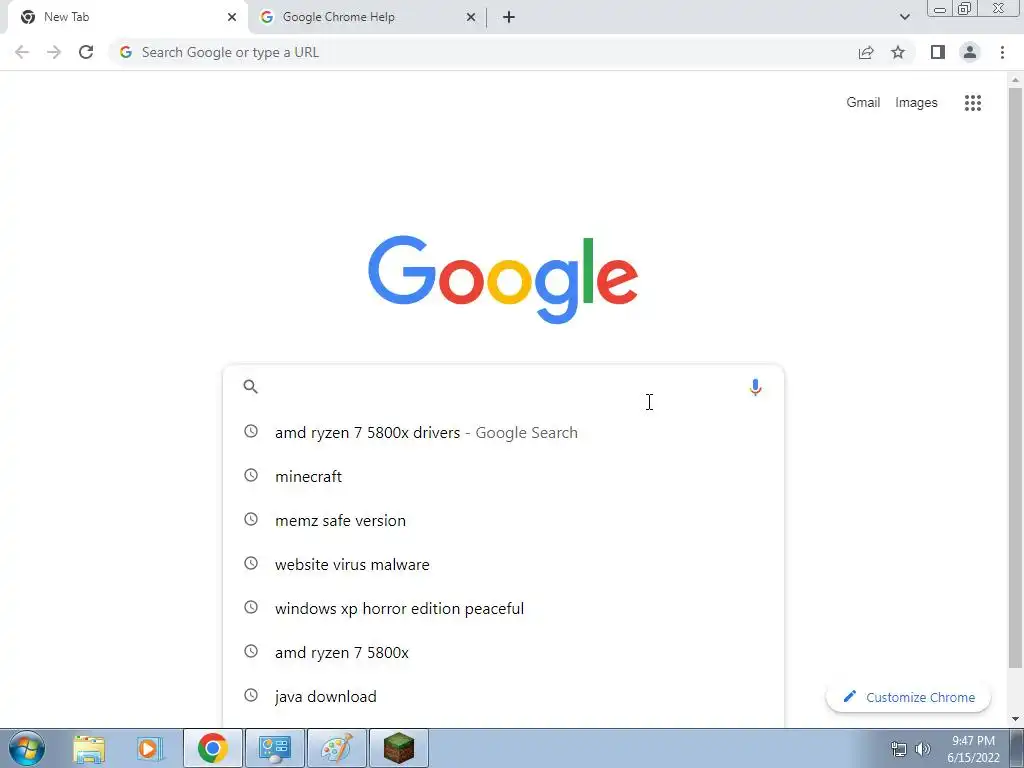Start voice search with the microphone
This screenshot has height=768, width=1024.
755,387
